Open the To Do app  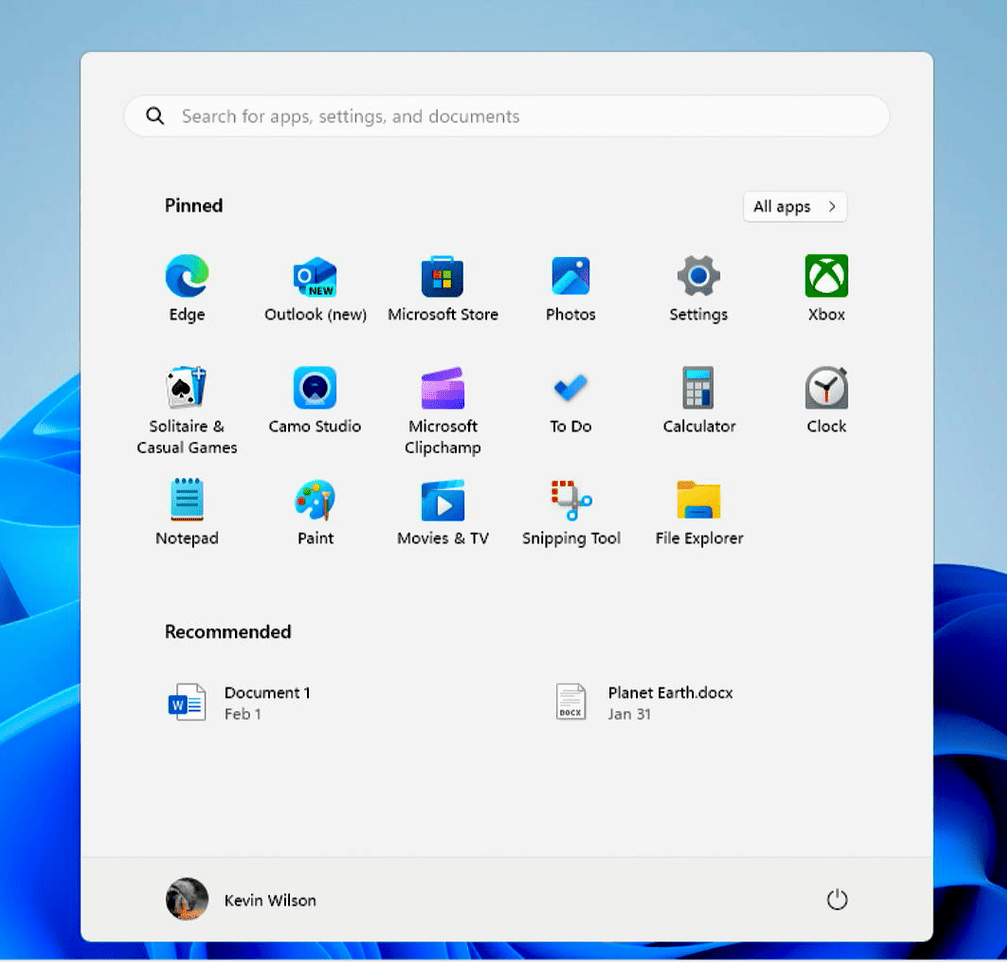click(x=570, y=389)
